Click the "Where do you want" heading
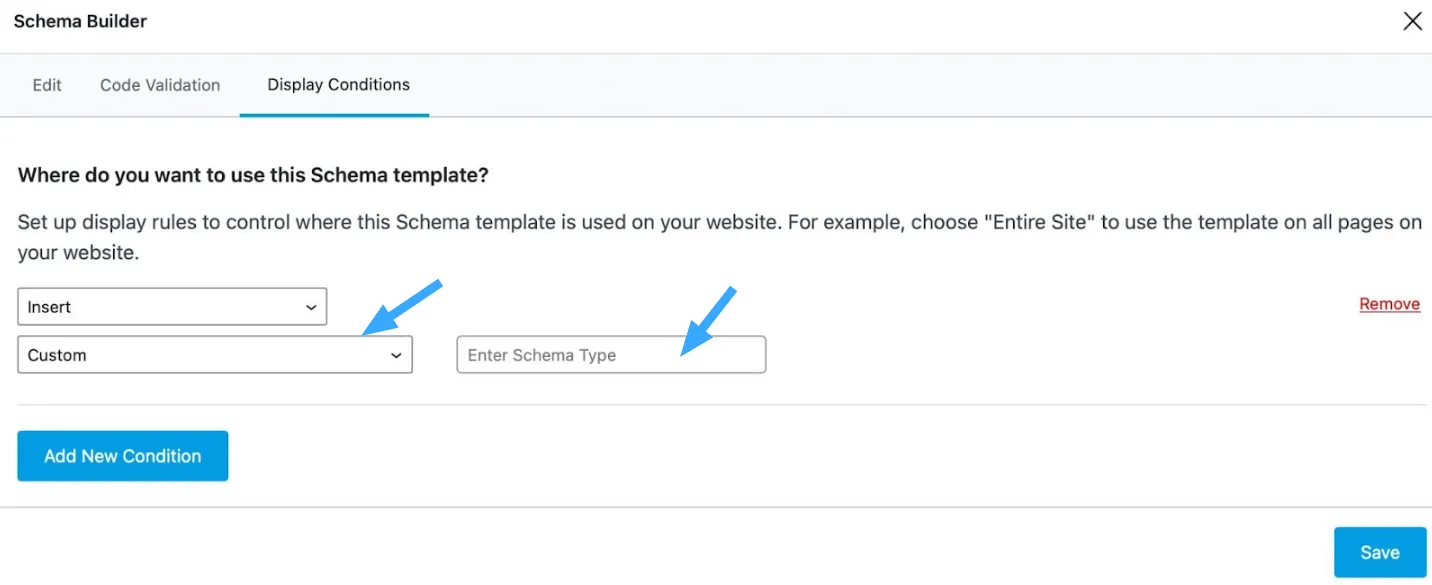Image resolution: width=1432 pixels, height=585 pixels. tap(253, 175)
